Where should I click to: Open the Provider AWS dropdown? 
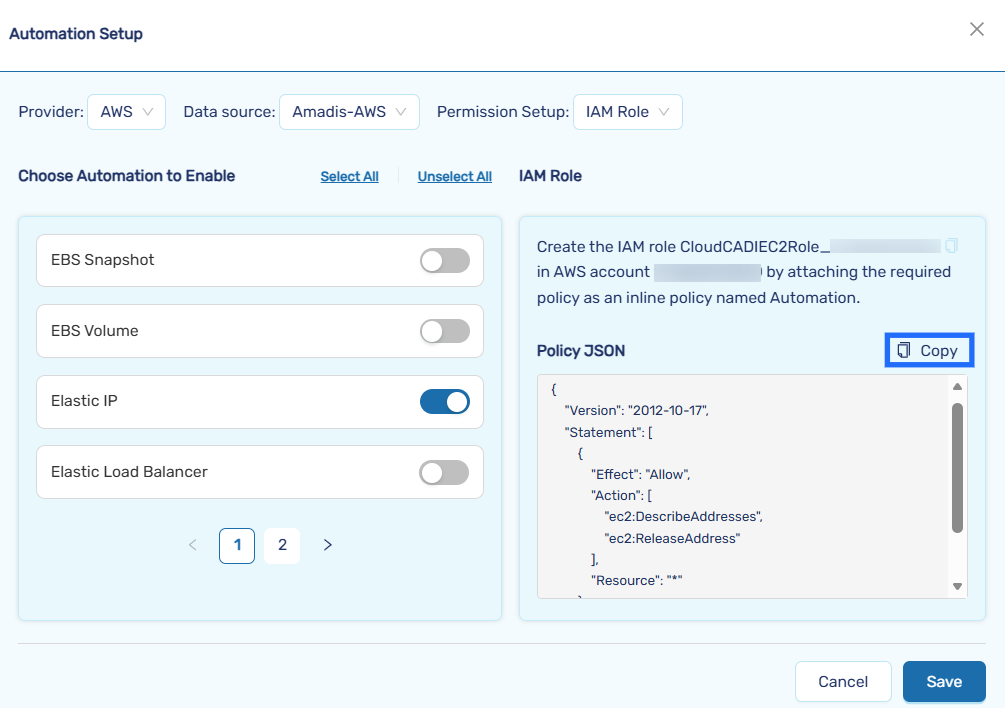click(x=126, y=112)
